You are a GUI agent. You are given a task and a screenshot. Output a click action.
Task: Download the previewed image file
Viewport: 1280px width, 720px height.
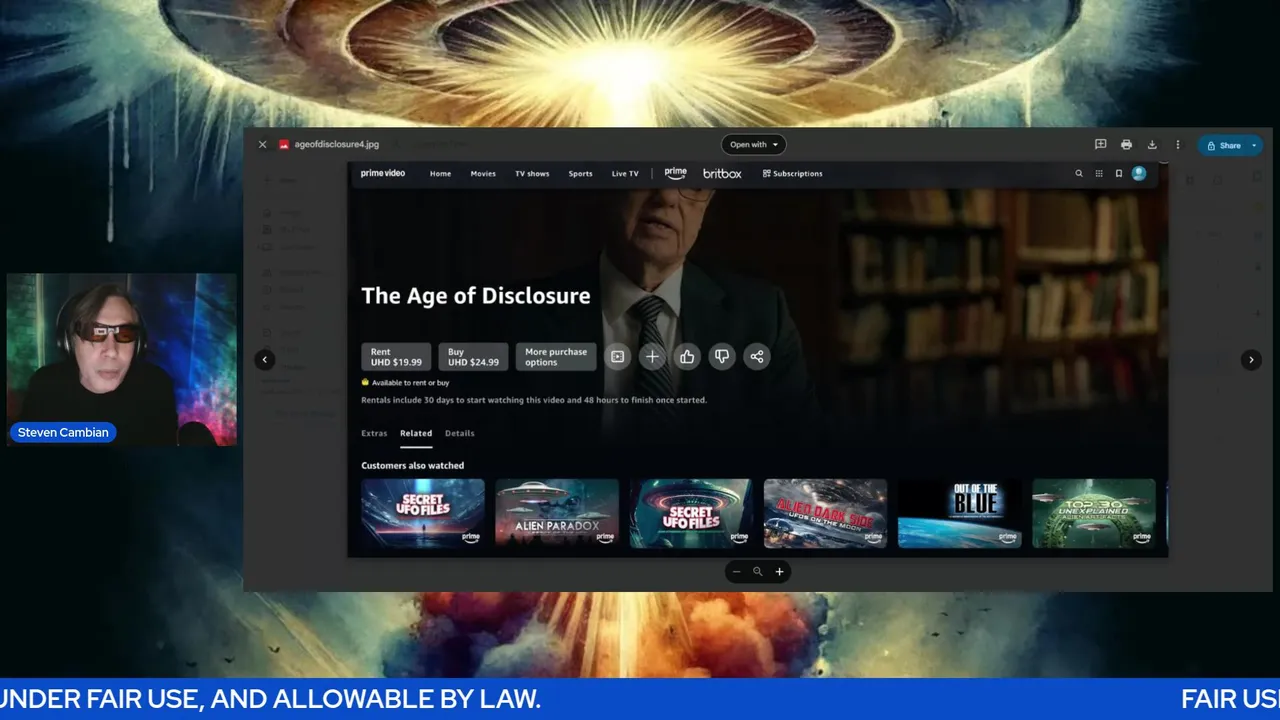tap(1152, 145)
